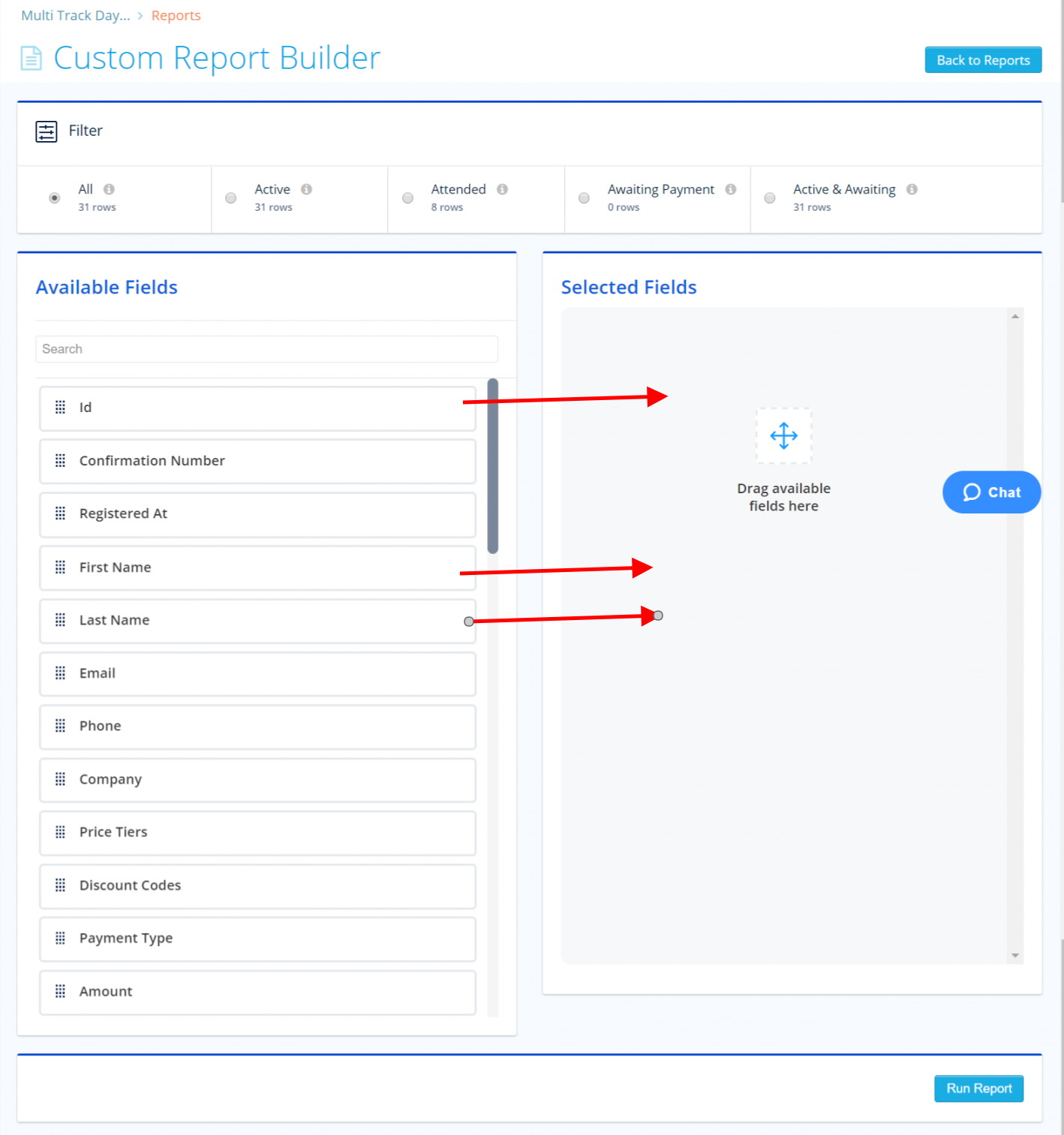1064x1135 pixels.
Task: Click the drag handle for Price Tiers
Action: 60,832
